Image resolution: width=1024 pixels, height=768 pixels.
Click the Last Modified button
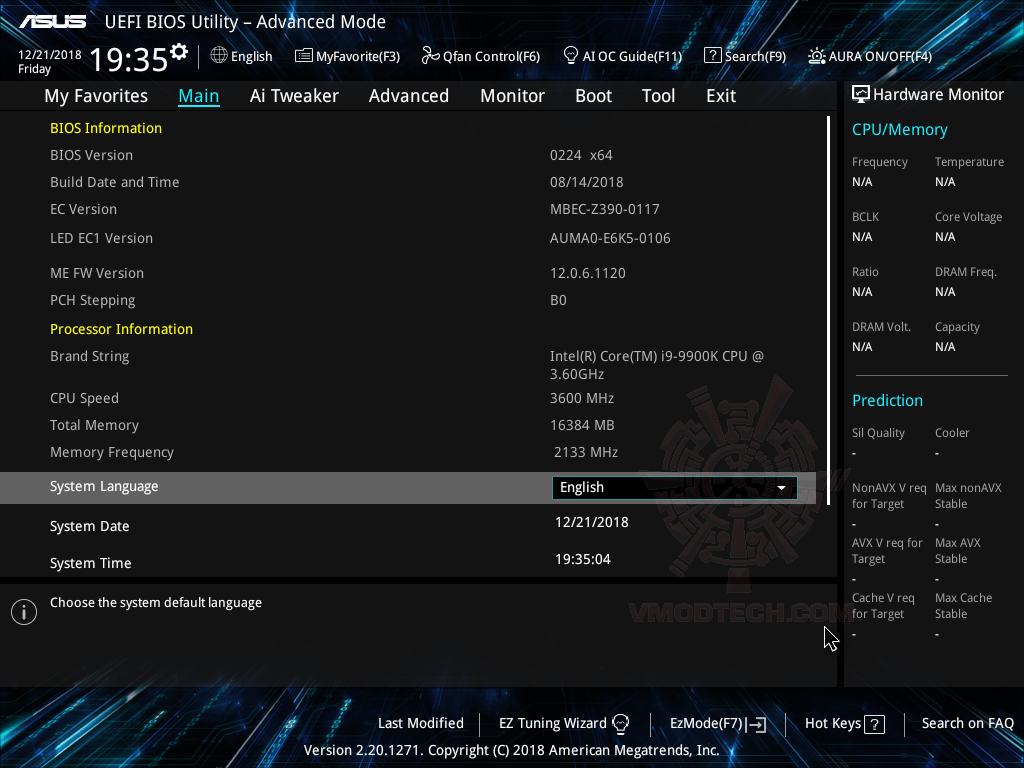(420, 723)
